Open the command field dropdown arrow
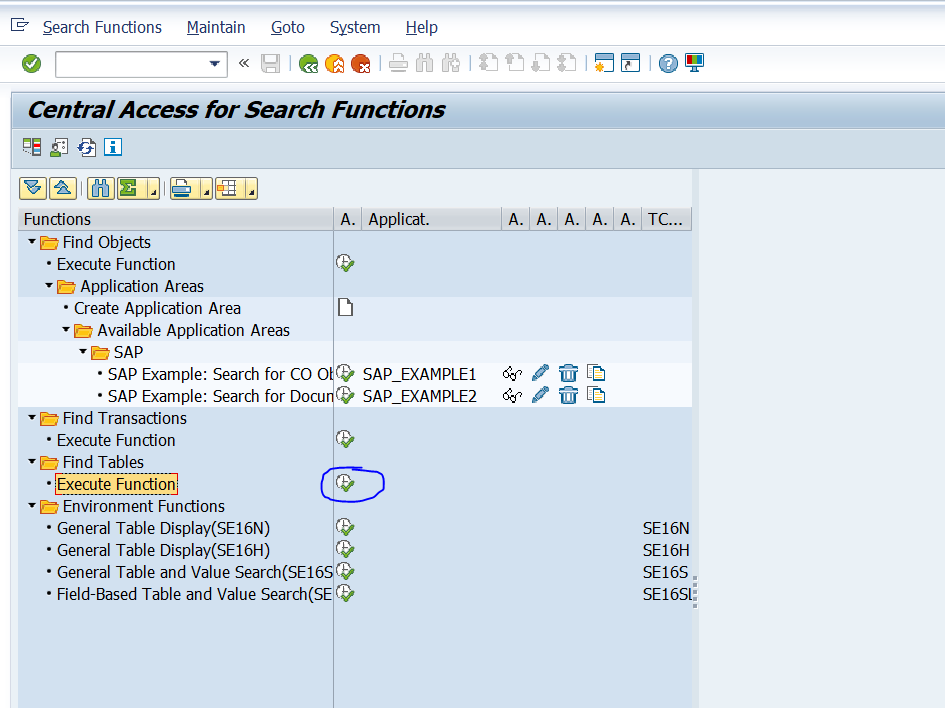Viewport: 945px width, 708px height. (215, 64)
